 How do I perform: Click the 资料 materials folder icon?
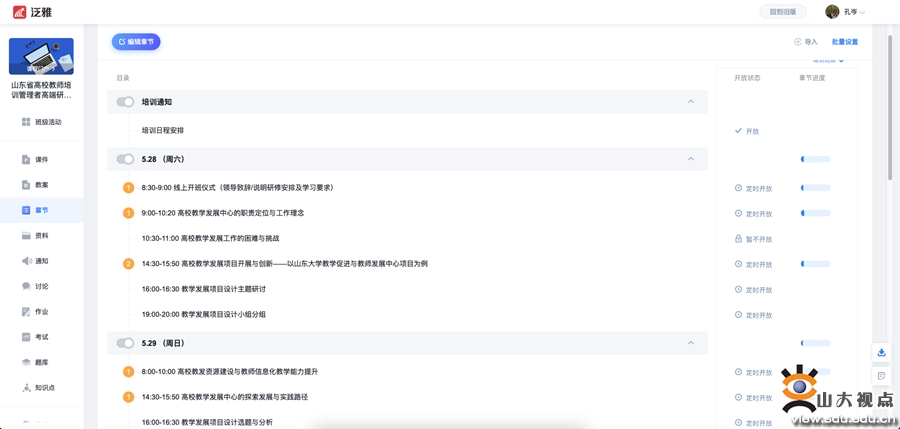[x=26, y=236]
